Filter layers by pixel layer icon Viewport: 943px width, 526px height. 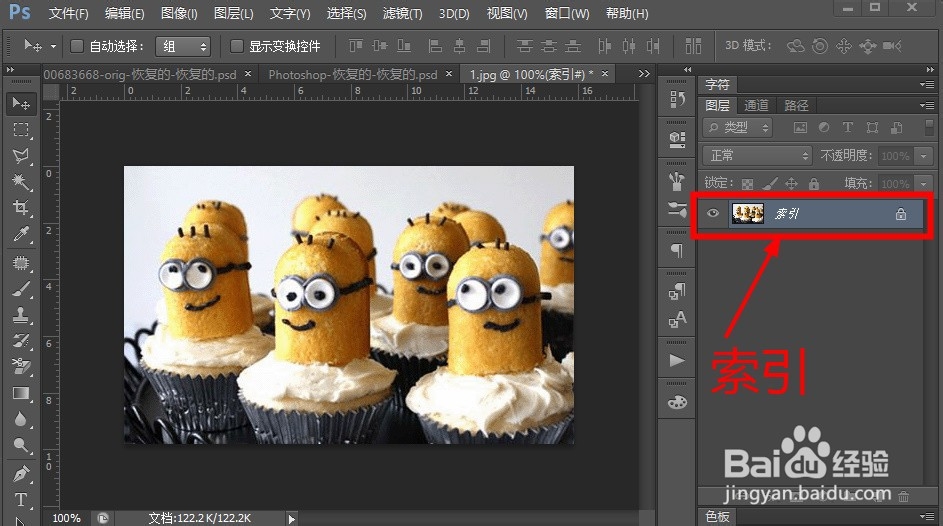click(800, 127)
